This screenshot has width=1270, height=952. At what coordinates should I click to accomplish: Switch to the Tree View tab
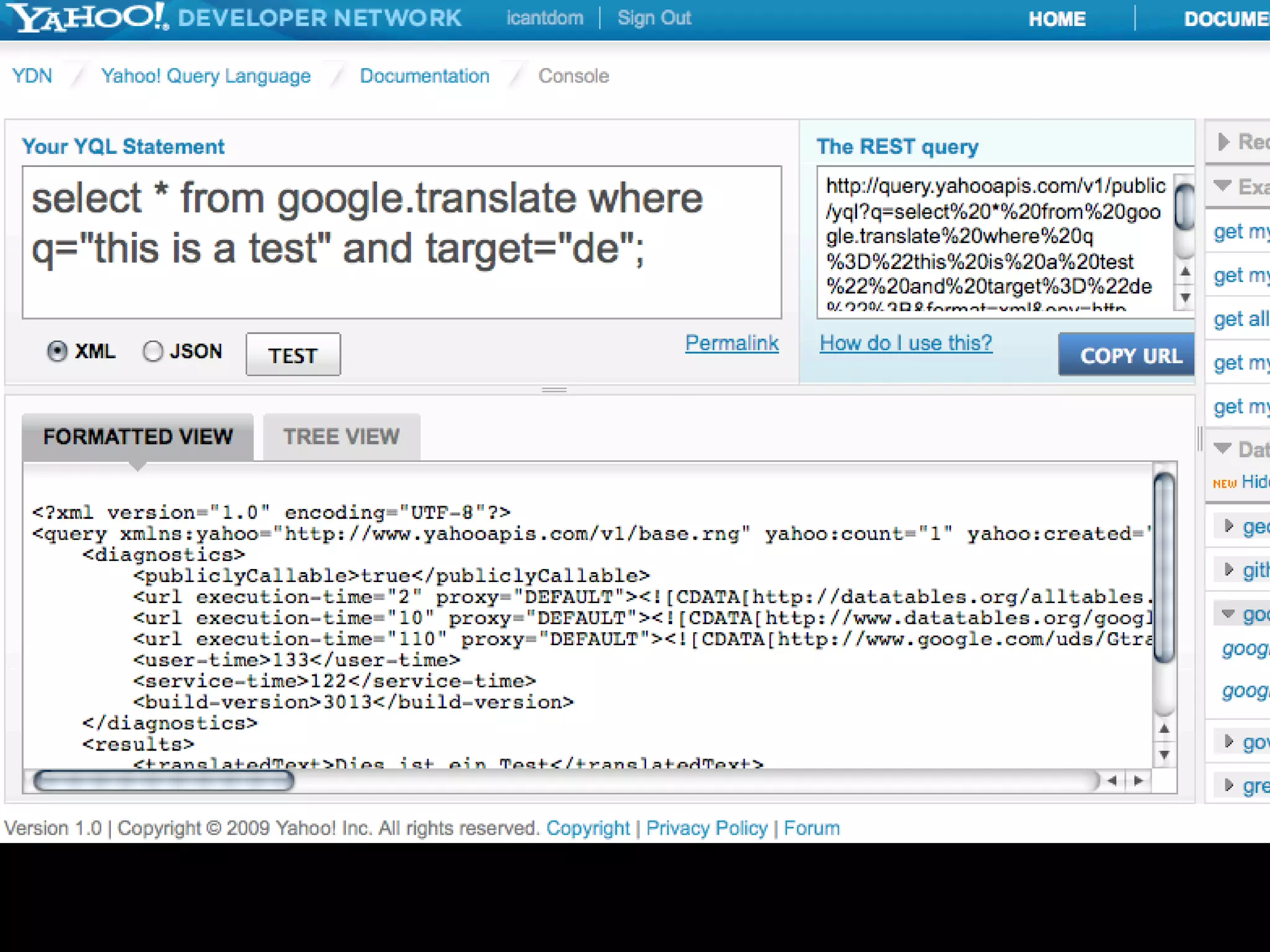341,437
